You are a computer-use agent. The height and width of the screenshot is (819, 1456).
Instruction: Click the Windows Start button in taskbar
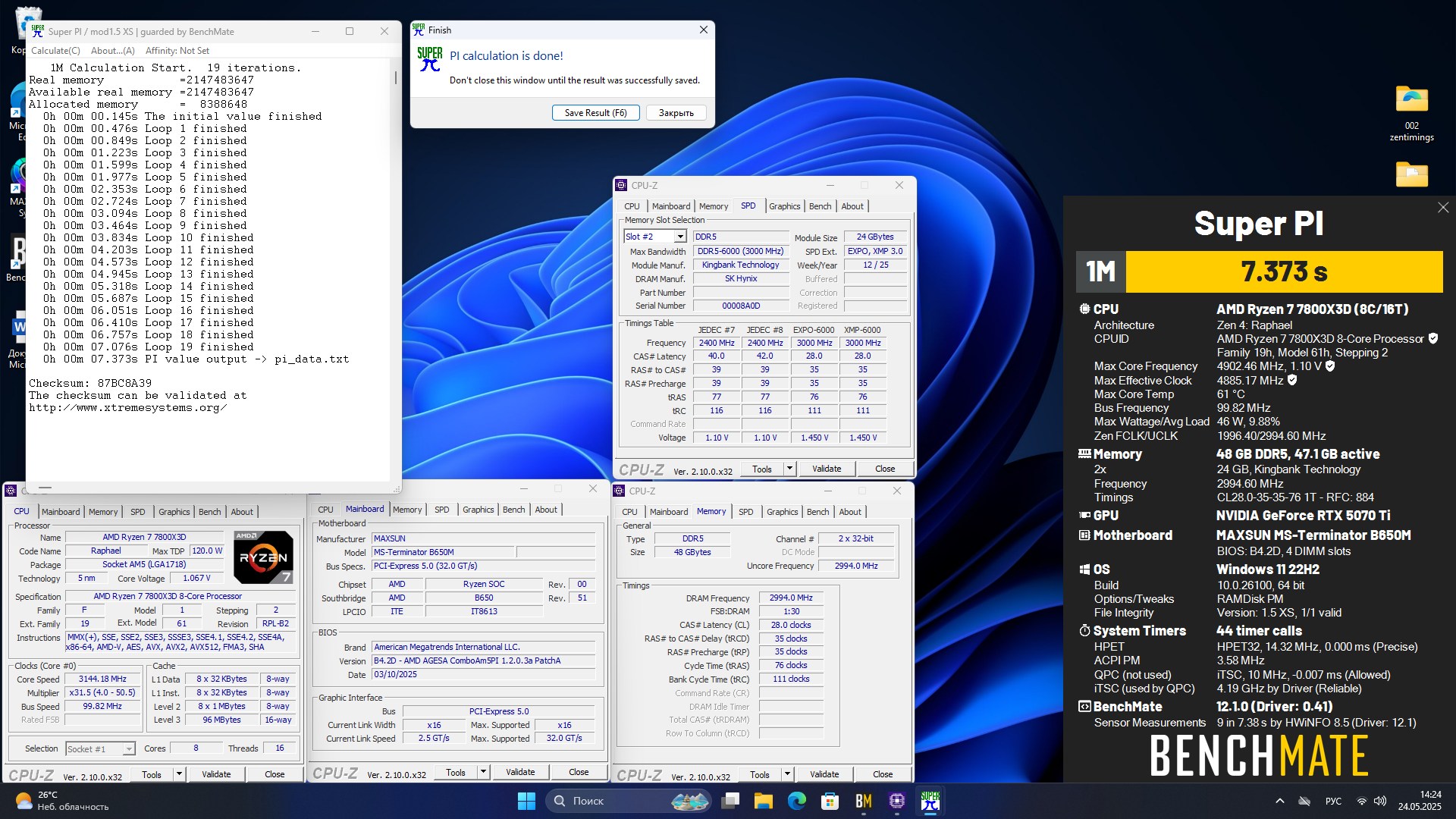tap(526, 801)
